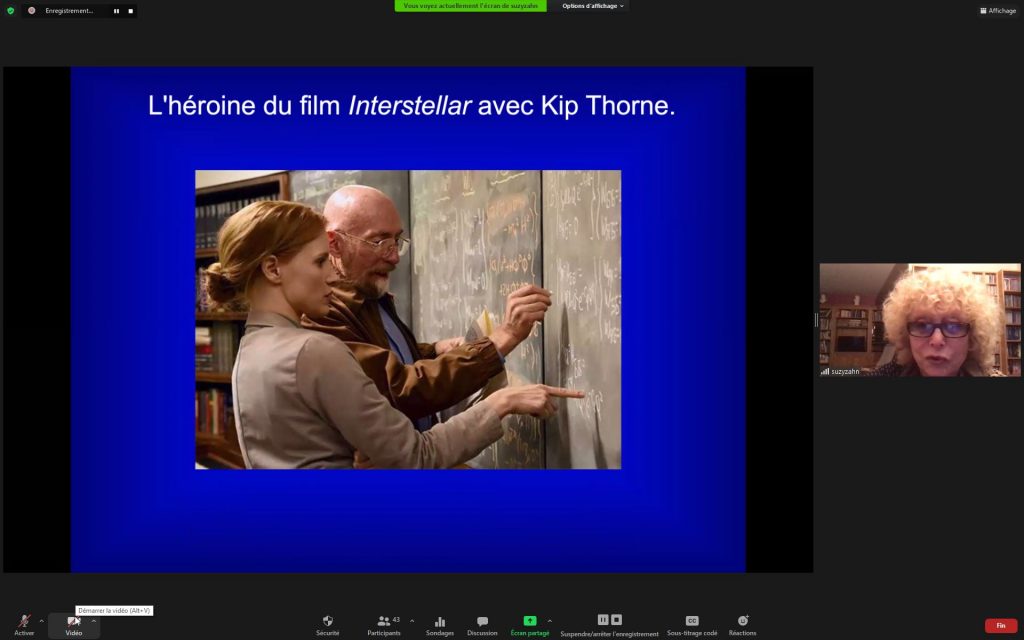
Task: Click the panel divider handle beside the video
Action: coord(816,319)
